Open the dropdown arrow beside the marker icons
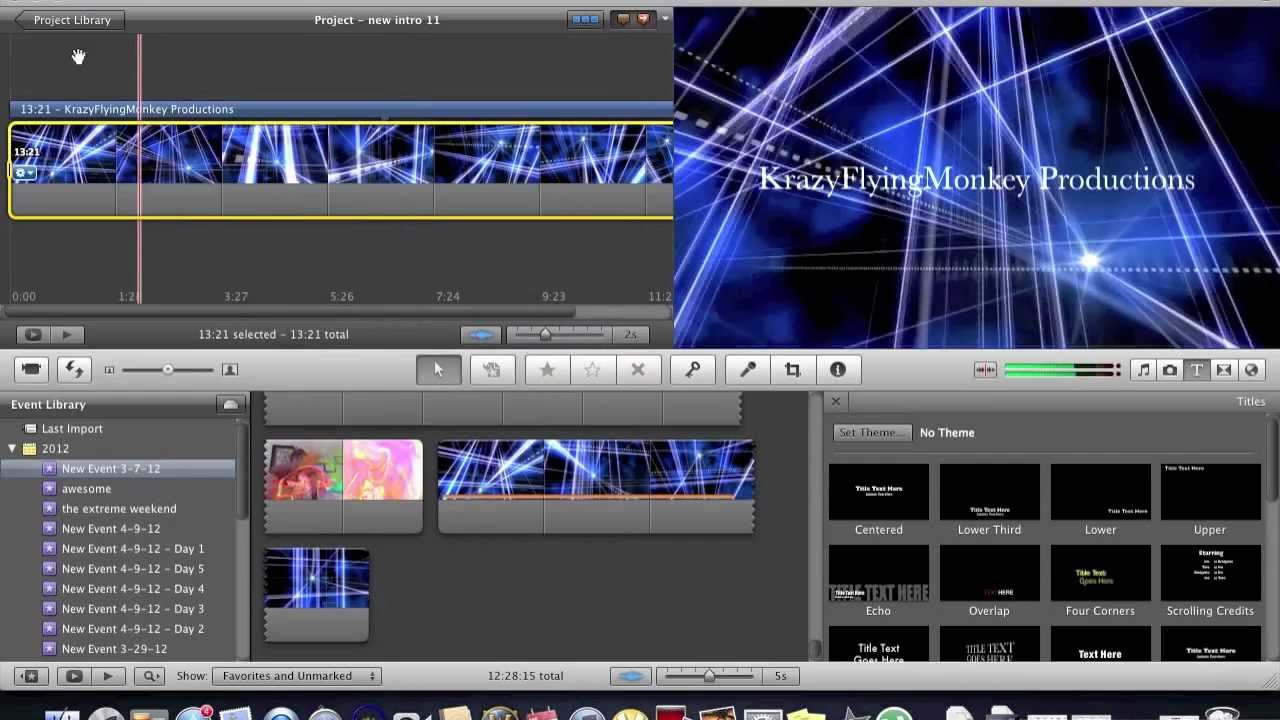The width and height of the screenshot is (1280, 720). pyautogui.click(x=665, y=19)
